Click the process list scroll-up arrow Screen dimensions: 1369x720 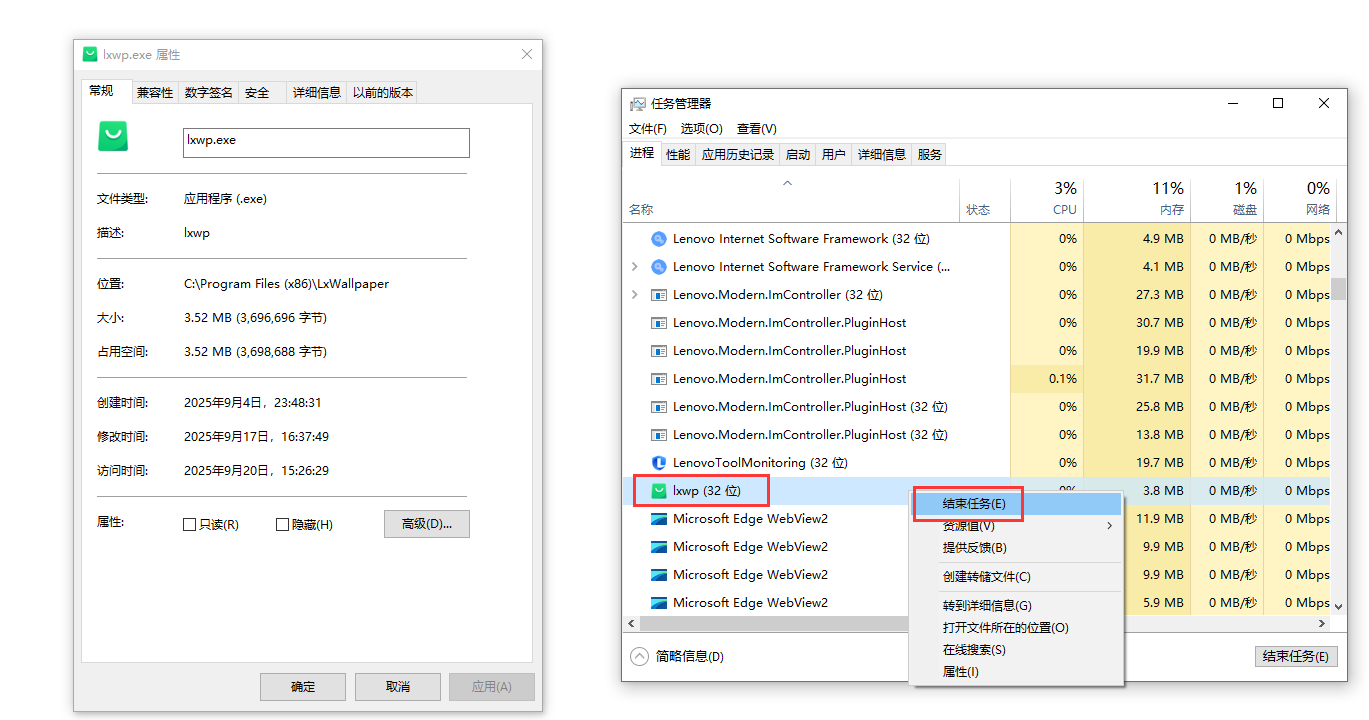(x=1339, y=232)
